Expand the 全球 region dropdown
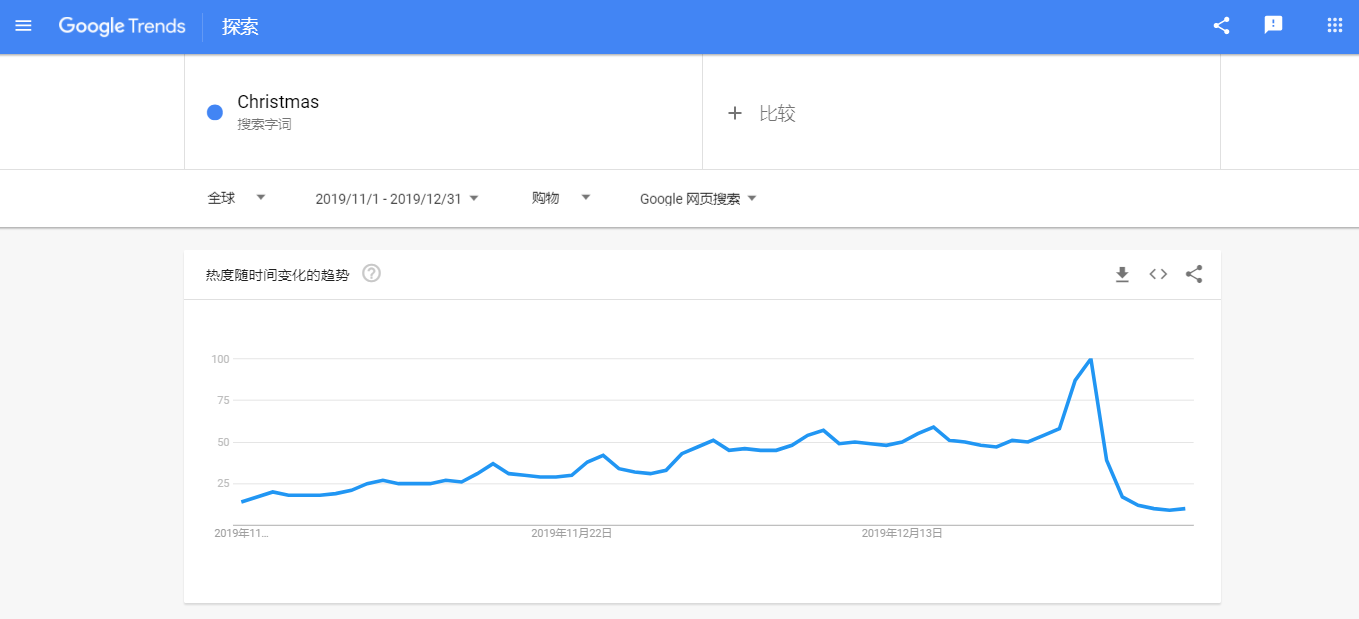This screenshot has width=1359, height=619. (x=237, y=198)
